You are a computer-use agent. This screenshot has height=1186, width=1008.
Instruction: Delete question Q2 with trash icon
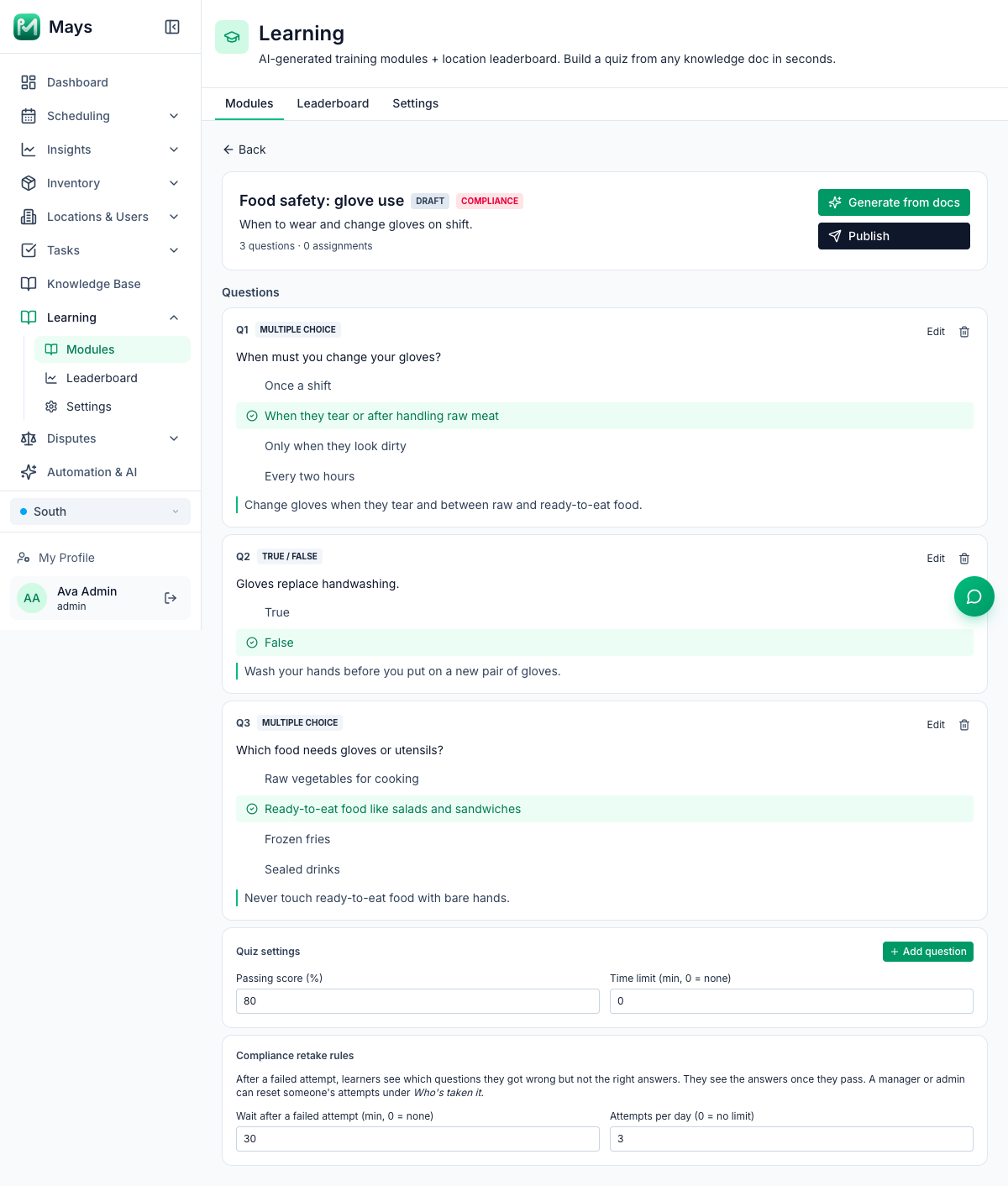[964, 559]
